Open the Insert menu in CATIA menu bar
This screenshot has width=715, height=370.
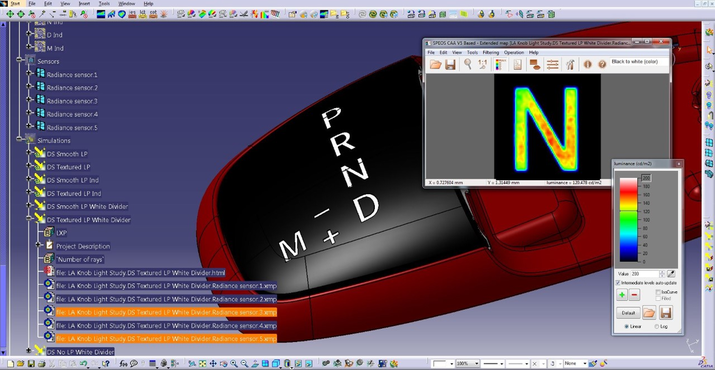pyautogui.click(x=84, y=3)
